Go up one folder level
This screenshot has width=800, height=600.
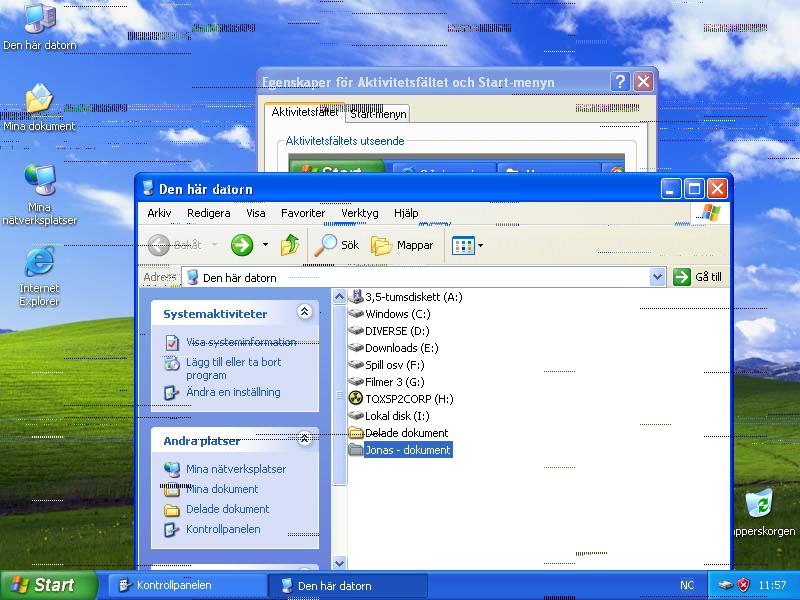pos(290,245)
